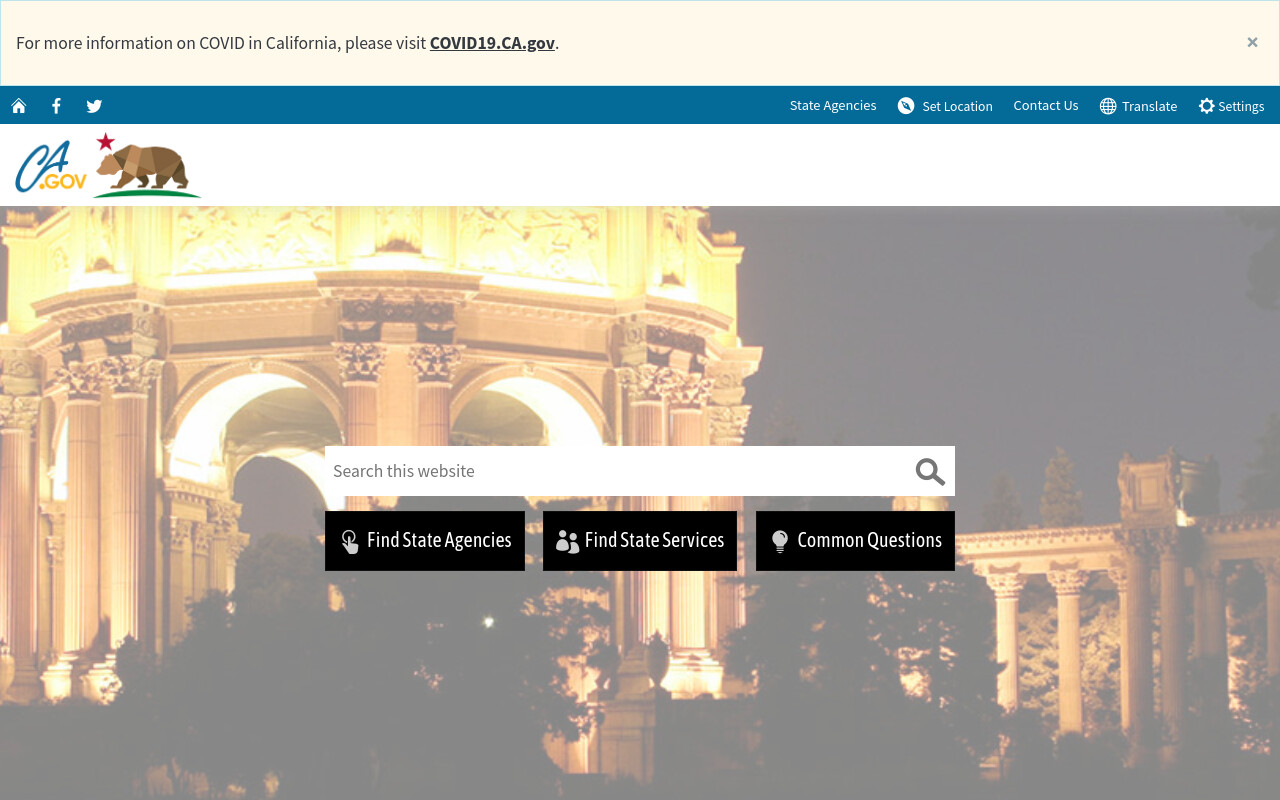1280x800 pixels.
Task: Open the Translate option
Action: tap(1138, 106)
